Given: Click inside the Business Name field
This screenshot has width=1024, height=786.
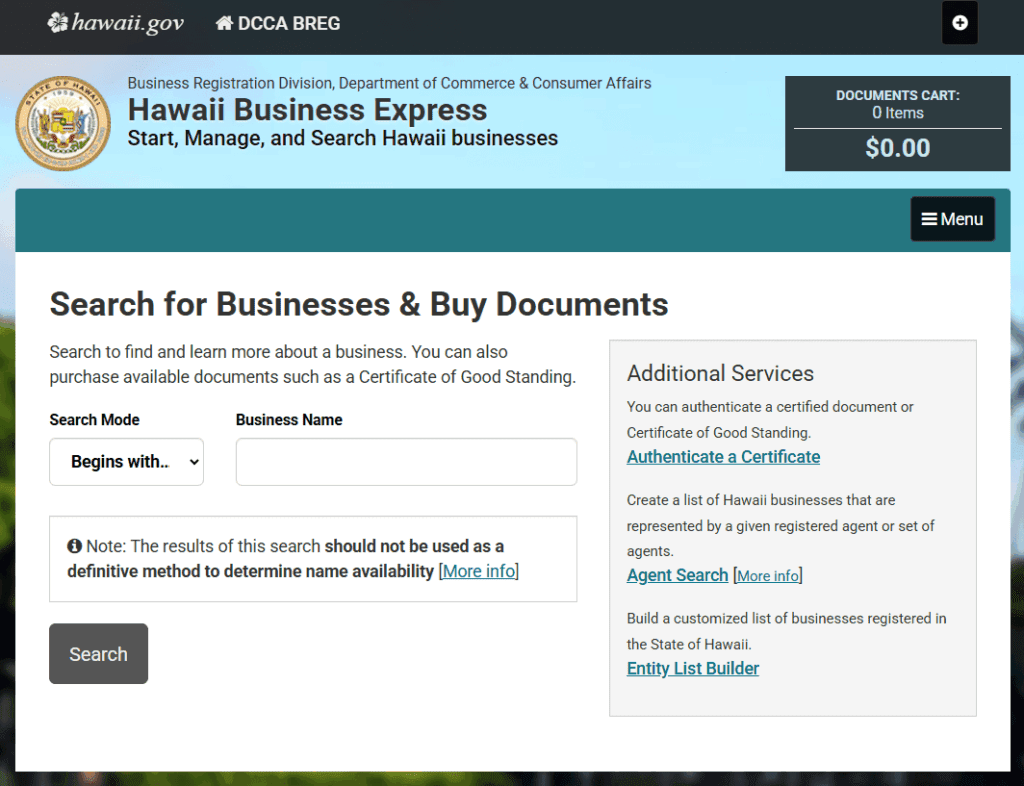Looking at the screenshot, I should 405,461.
